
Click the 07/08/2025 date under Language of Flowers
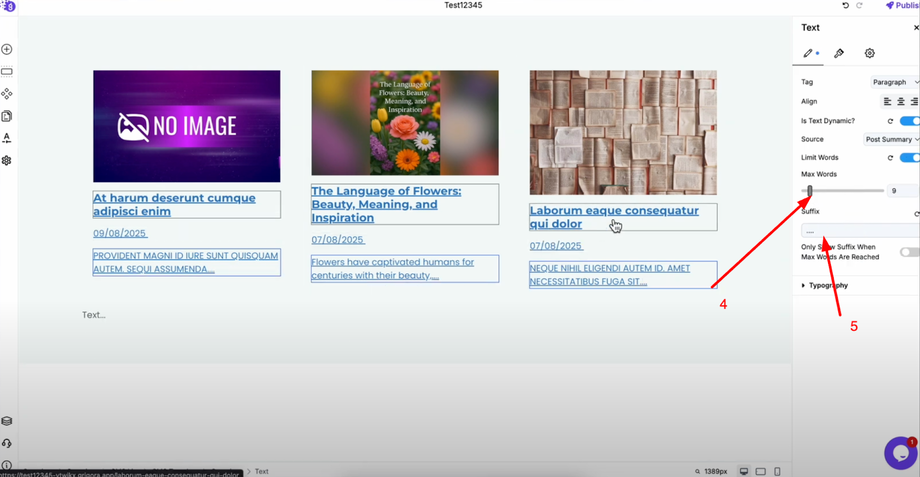[338, 240]
